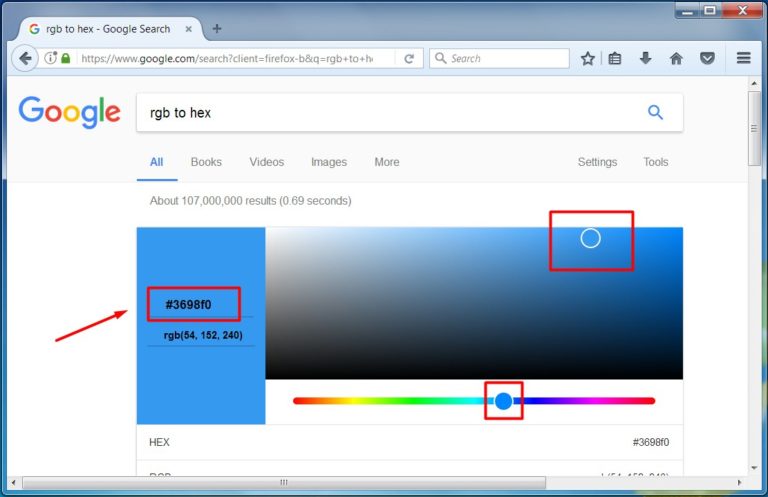Open search Tools
The width and height of the screenshot is (768, 497).
coord(656,162)
